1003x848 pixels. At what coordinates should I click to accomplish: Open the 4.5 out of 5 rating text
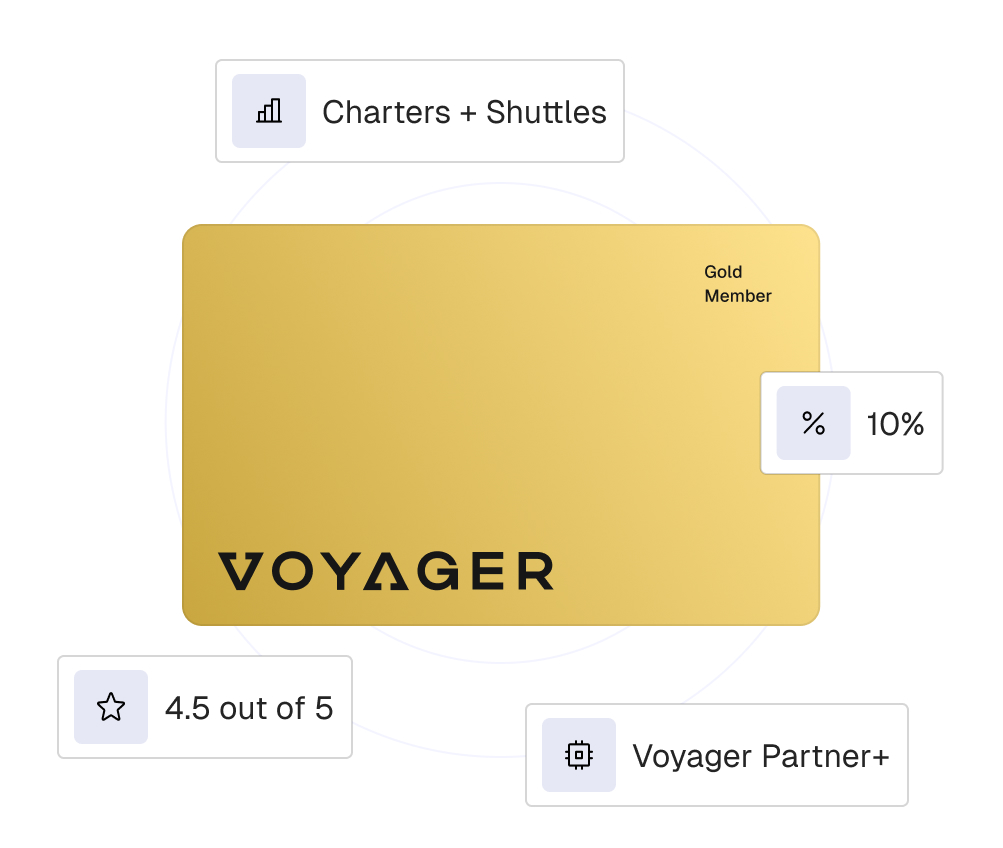(249, 708)
